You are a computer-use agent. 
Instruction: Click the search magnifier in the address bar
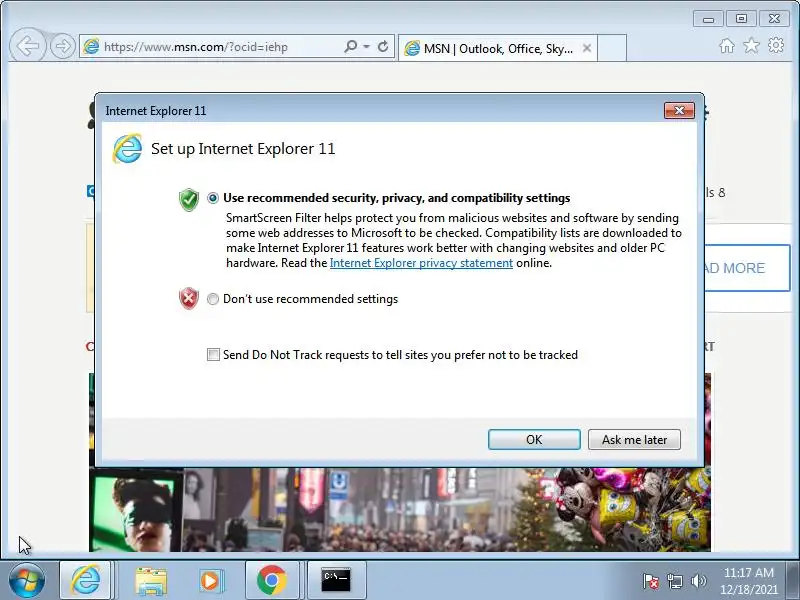(351, 47)
